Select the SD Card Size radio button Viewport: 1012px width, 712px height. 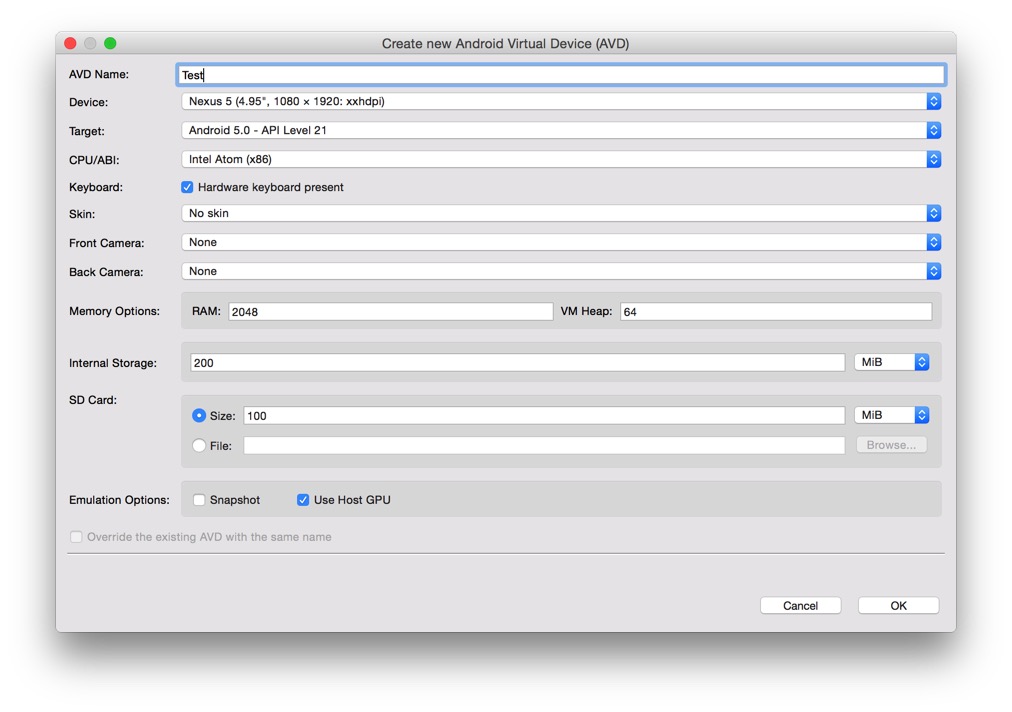pyautogui.click(x=199, y=416)
